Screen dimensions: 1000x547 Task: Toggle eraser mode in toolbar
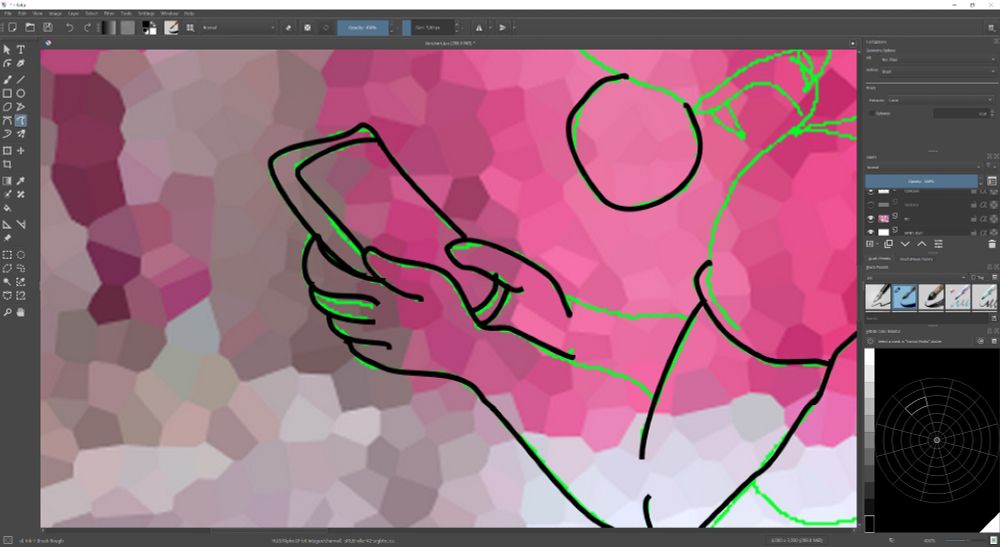[289, 27]
